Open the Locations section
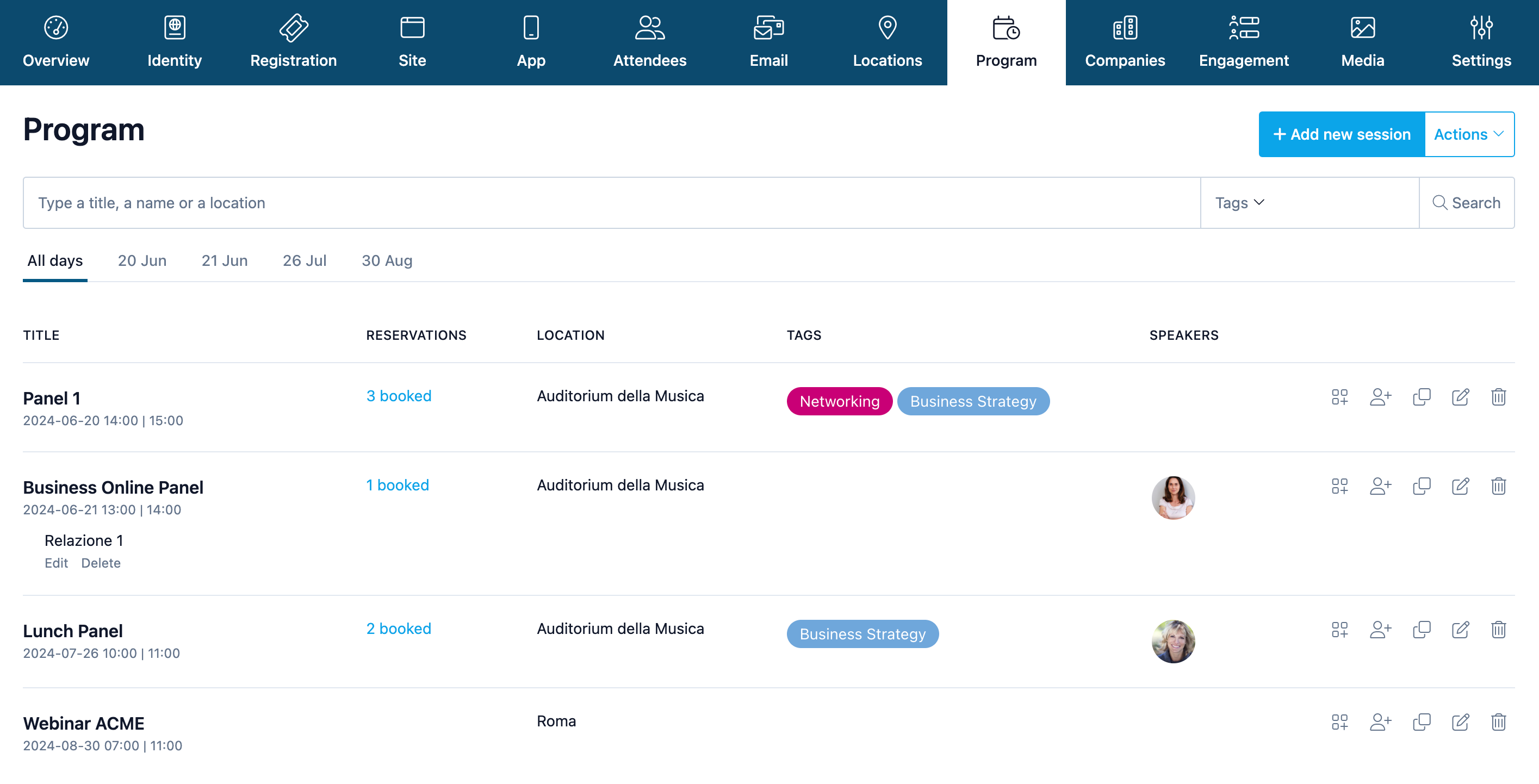 [x=888, y=42]
